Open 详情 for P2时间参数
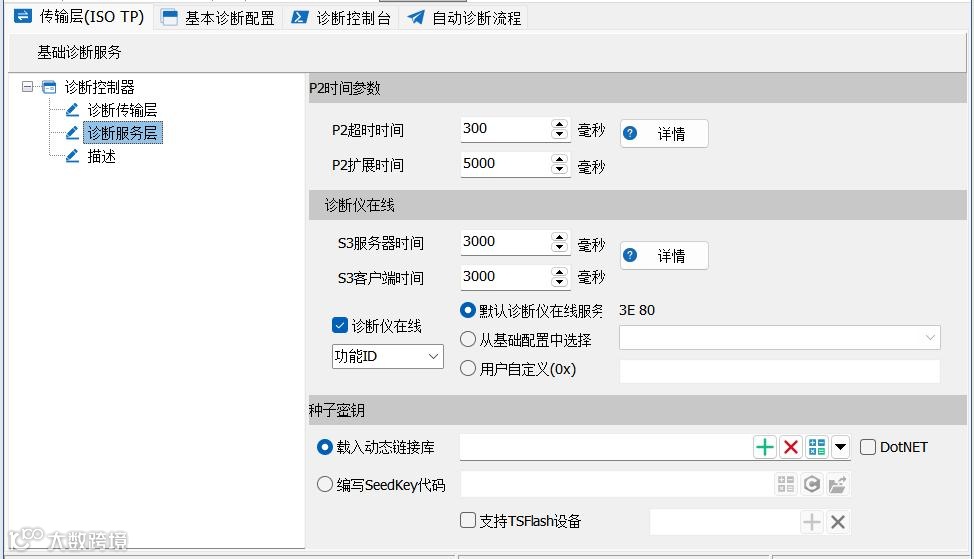 663,134
